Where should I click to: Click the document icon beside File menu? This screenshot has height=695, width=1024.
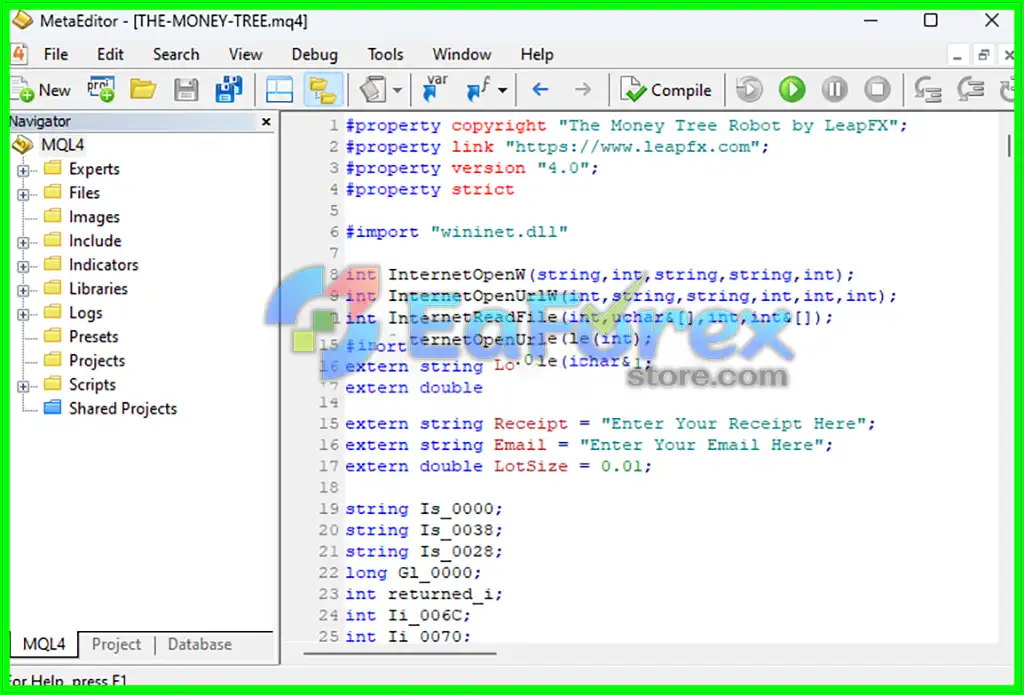(x=18, y=54)
